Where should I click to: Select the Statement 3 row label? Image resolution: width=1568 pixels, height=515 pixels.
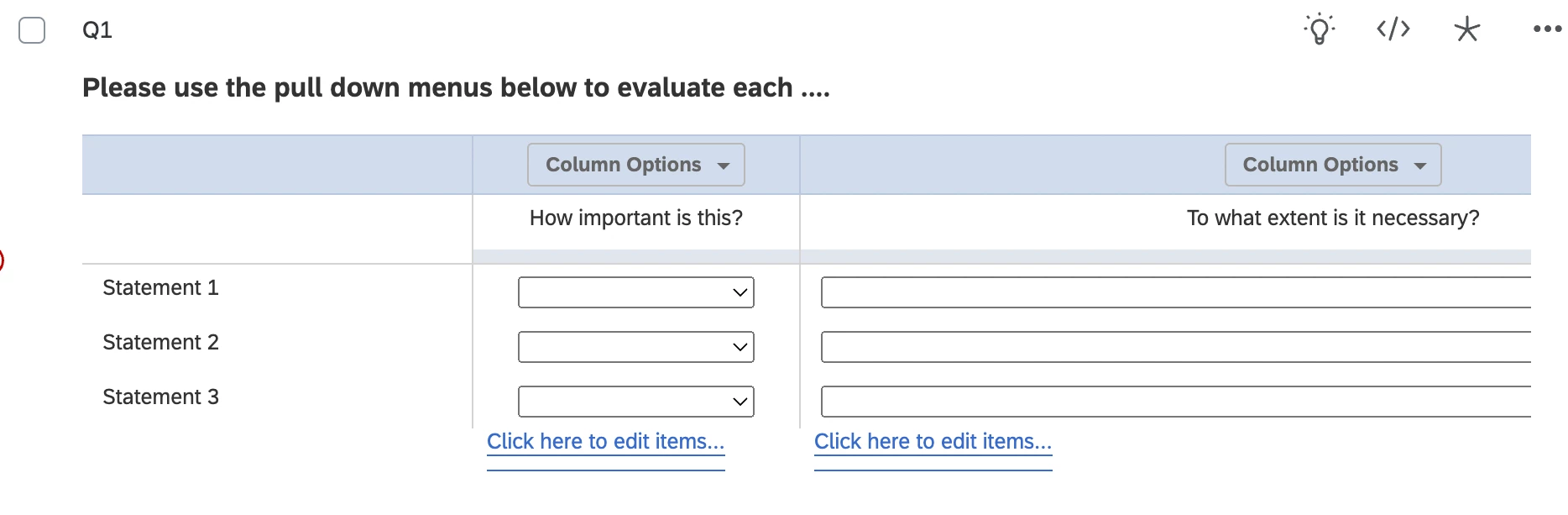point(160,397)
